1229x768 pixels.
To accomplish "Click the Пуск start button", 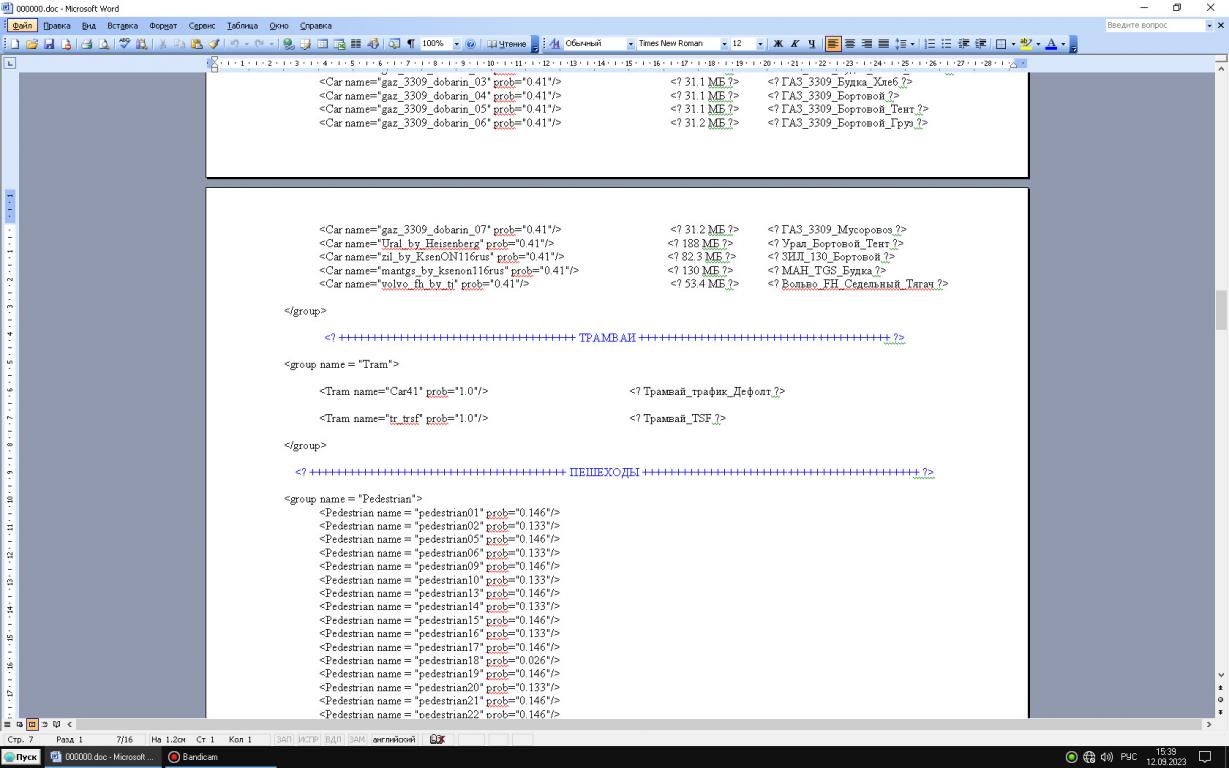I will click(x=20, y=757).
